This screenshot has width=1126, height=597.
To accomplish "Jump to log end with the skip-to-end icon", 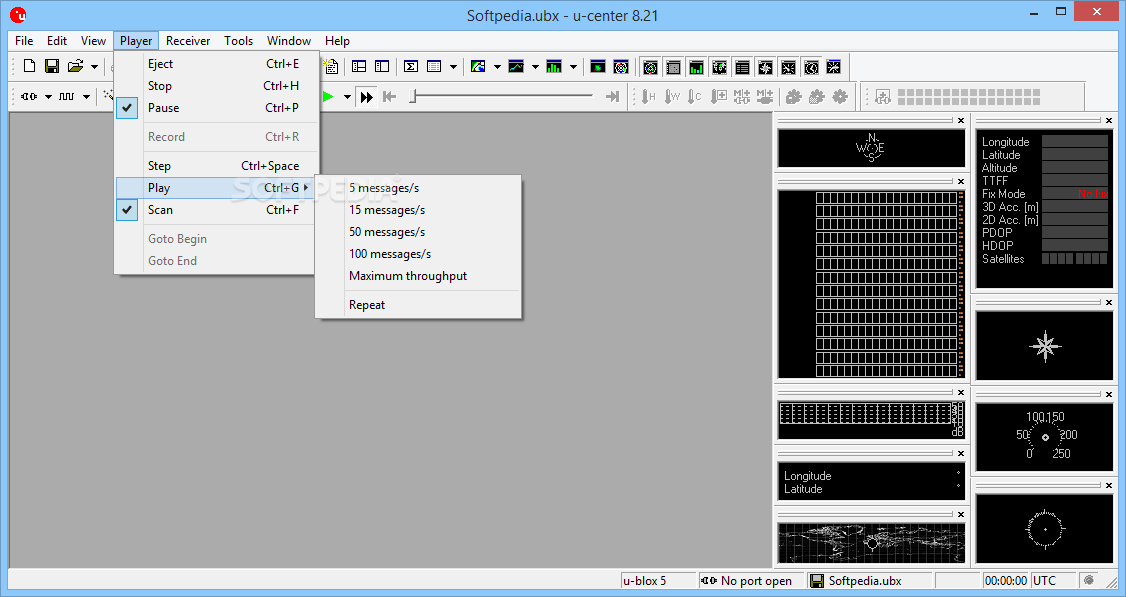I will pyautogui.click(x=613, y=96).
